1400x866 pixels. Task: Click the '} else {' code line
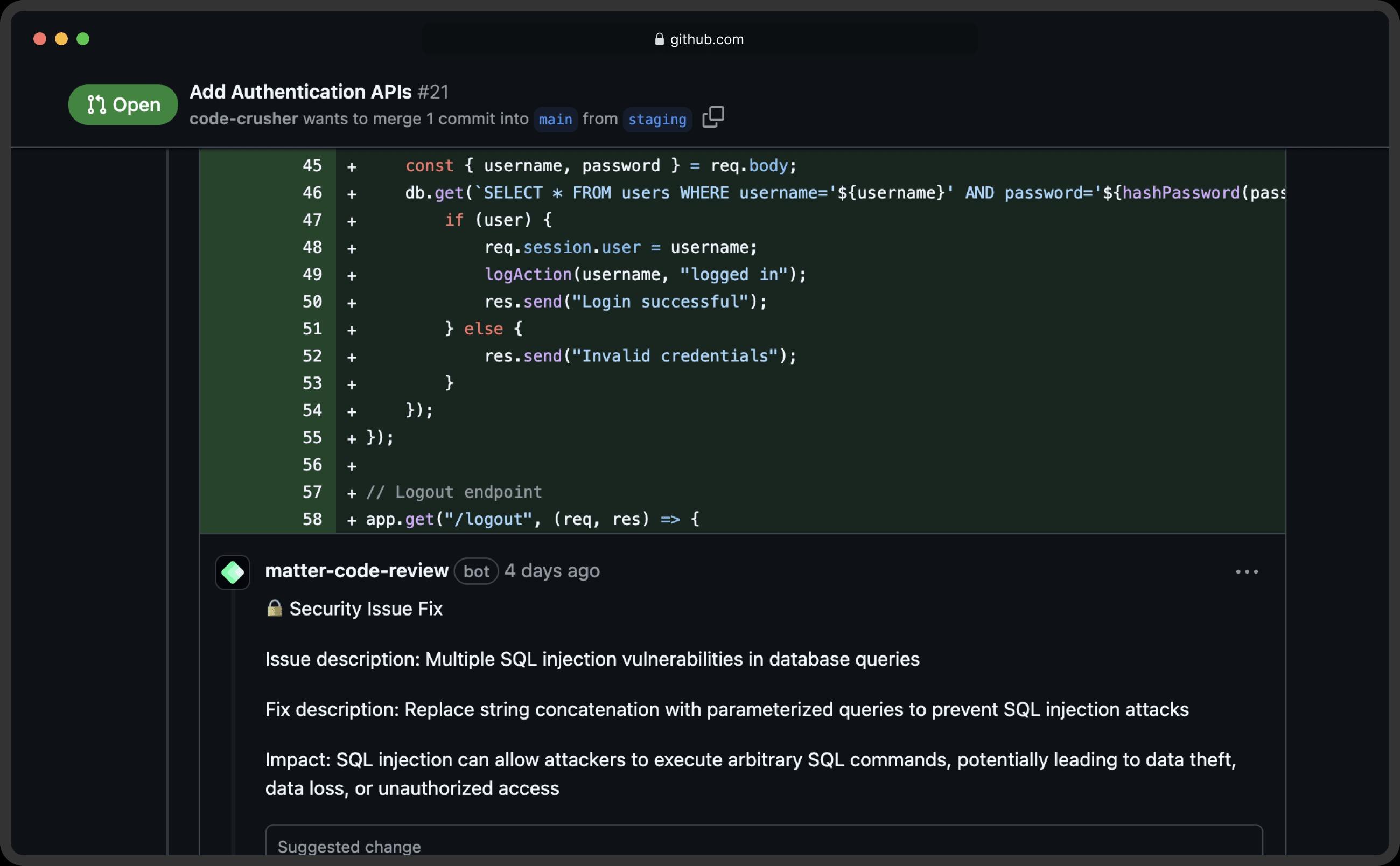coord(484,329)
